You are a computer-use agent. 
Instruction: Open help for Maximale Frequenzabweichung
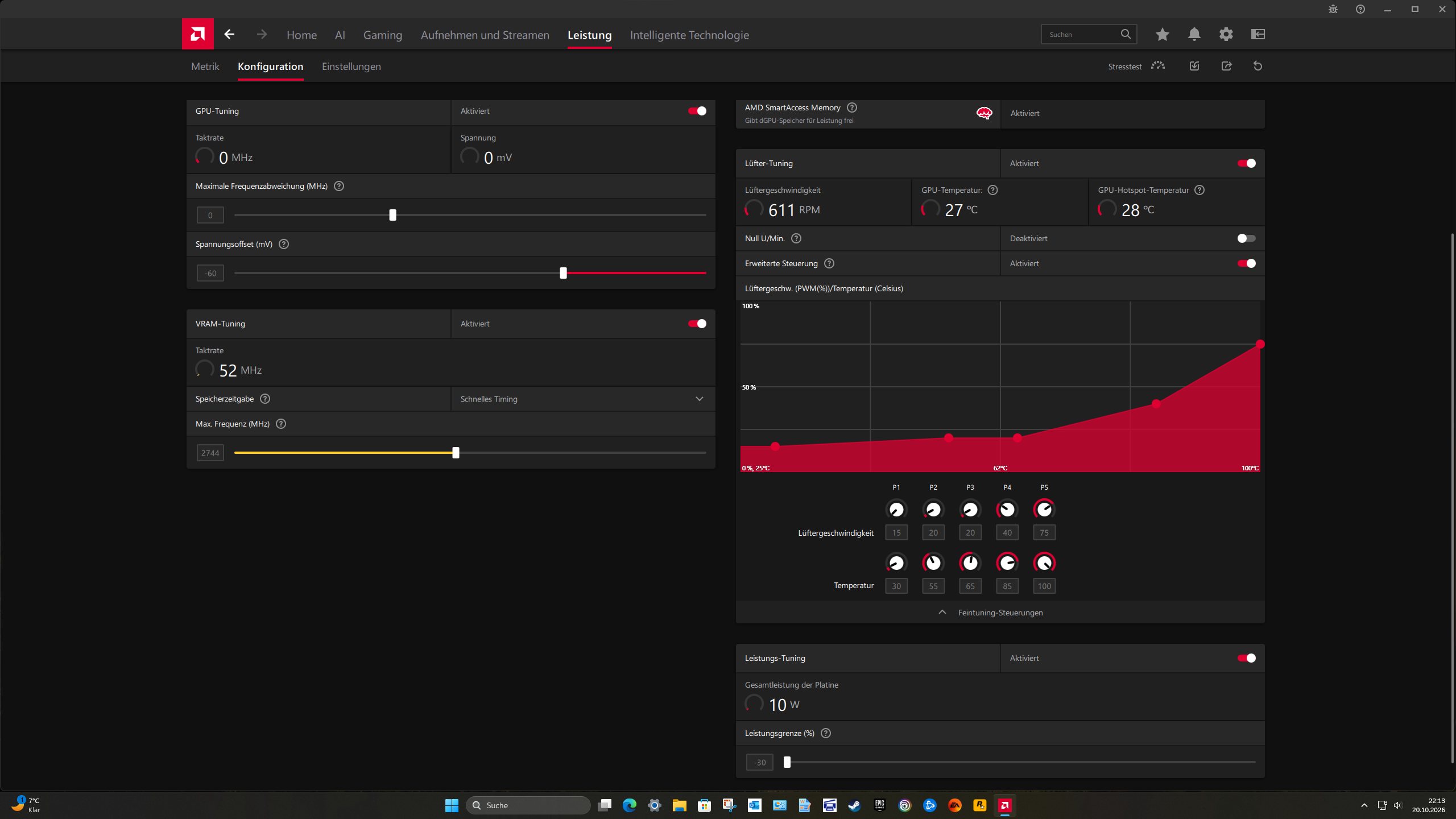[x=339, y=186]
